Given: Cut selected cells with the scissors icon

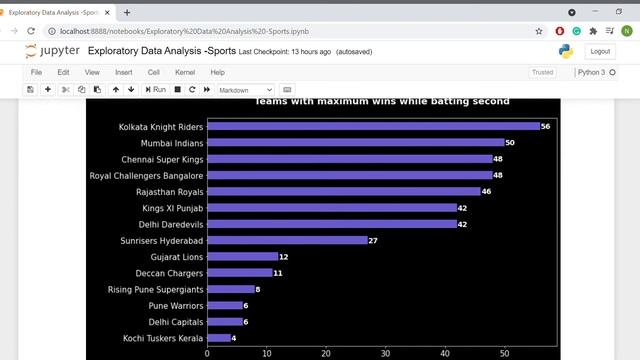Looking at the screenshot, I should pos(65,89).
